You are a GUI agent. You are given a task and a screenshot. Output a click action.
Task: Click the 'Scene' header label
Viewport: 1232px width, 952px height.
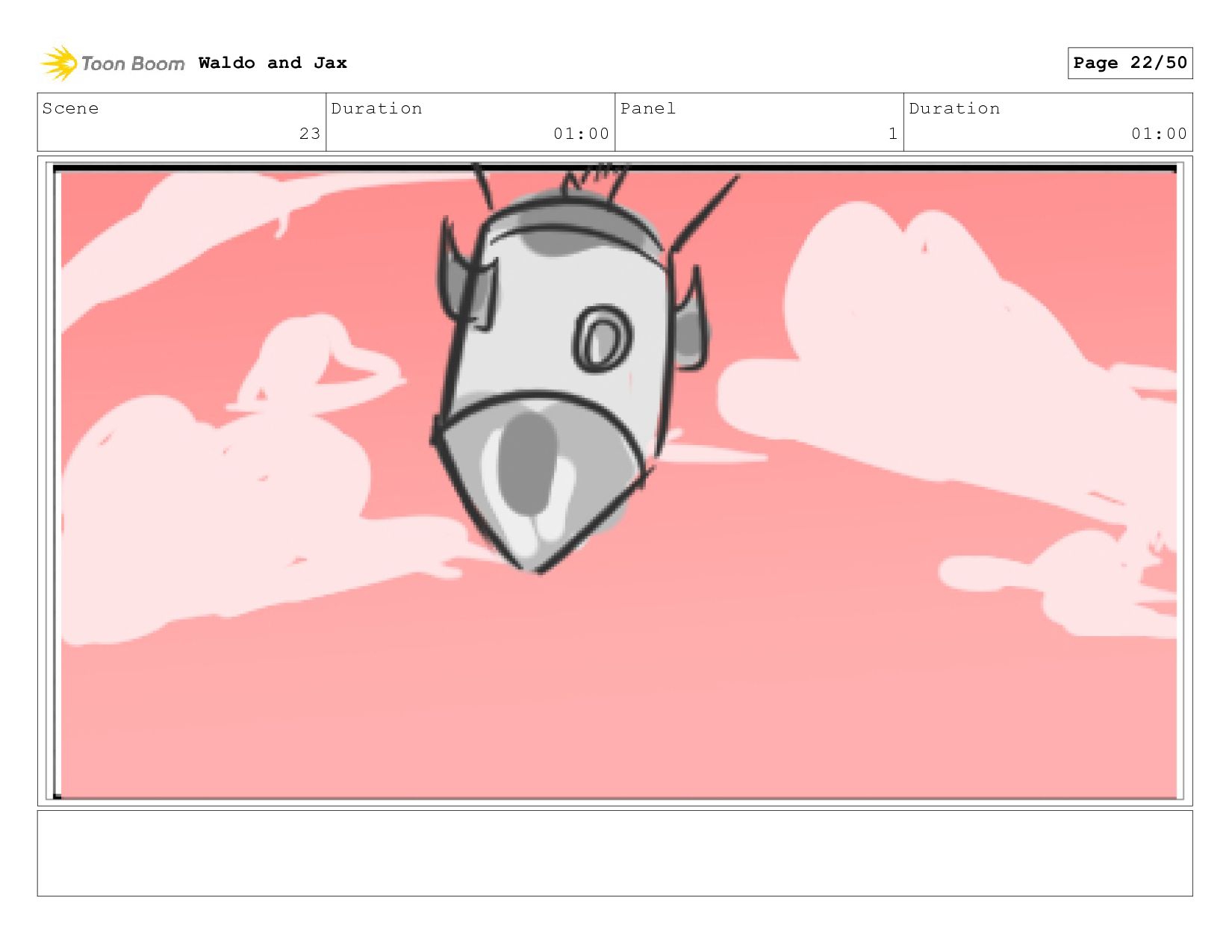70,108
